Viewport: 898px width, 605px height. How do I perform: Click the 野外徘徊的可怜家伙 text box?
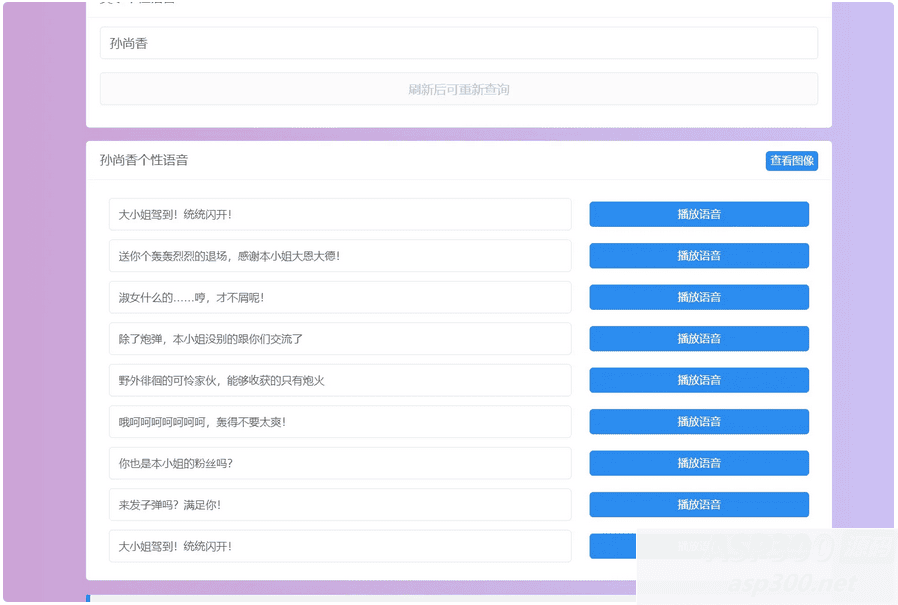click(340, 380)
